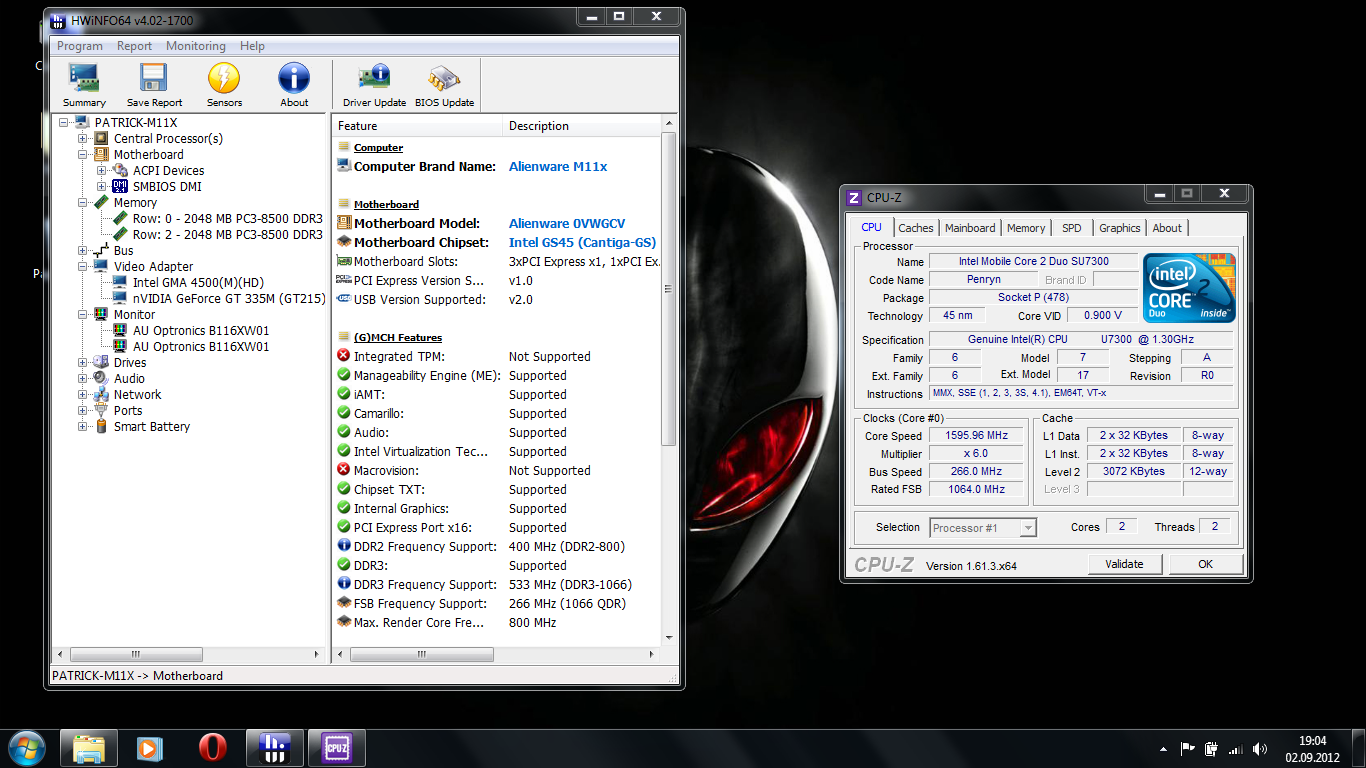The width and height of the screenshot is (1366, 768).
Task: Open Windows Media Player from the taskbar
Action: [150, 748]
